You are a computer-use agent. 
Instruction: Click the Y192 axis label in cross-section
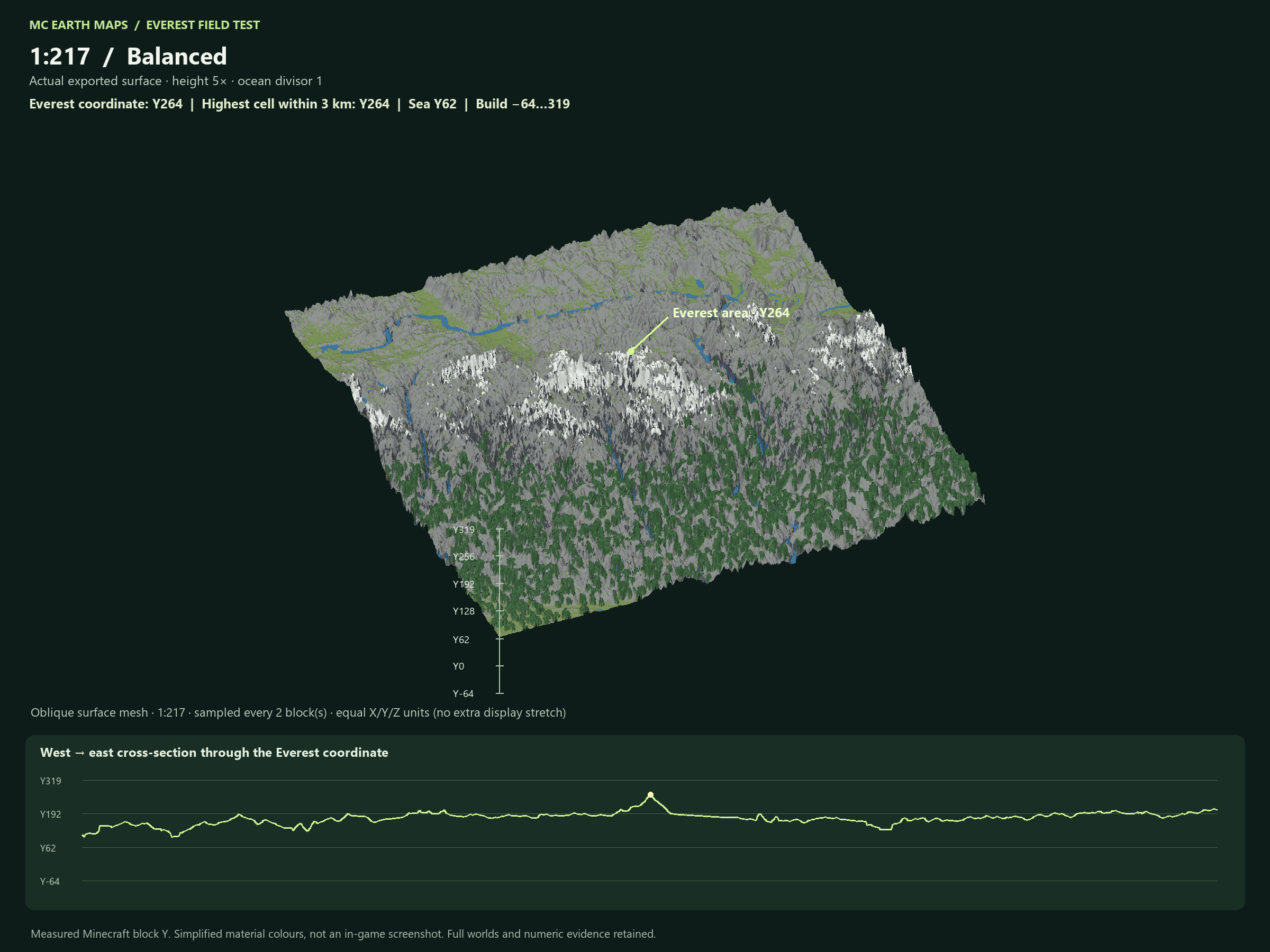(x=50, y=814)
